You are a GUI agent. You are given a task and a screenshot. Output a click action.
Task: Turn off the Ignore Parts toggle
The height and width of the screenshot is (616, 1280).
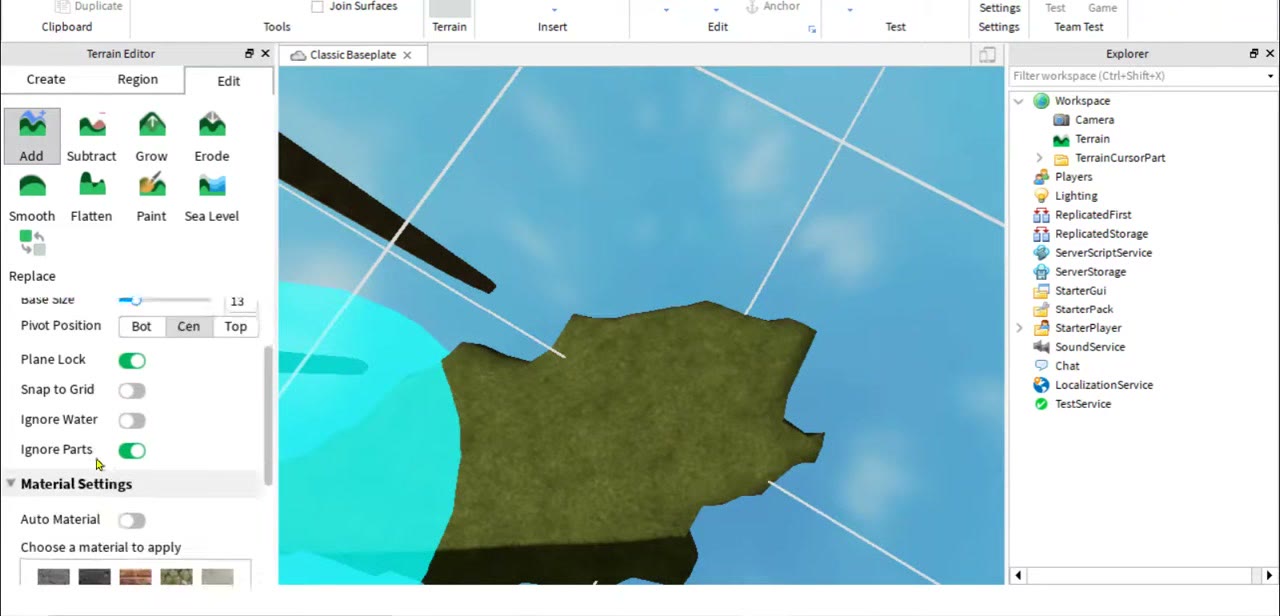coord(132,450)
